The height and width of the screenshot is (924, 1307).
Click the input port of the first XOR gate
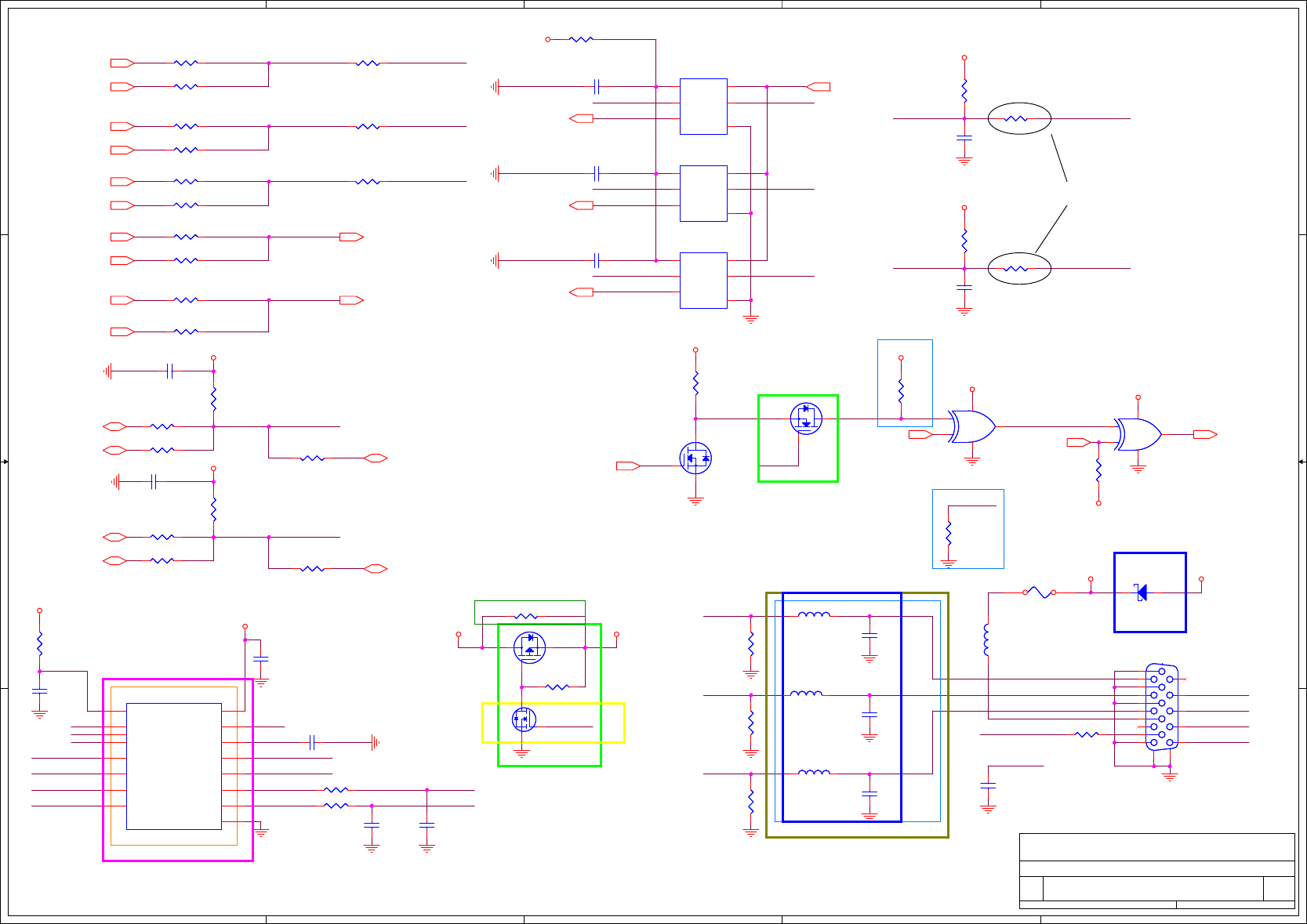920,434
